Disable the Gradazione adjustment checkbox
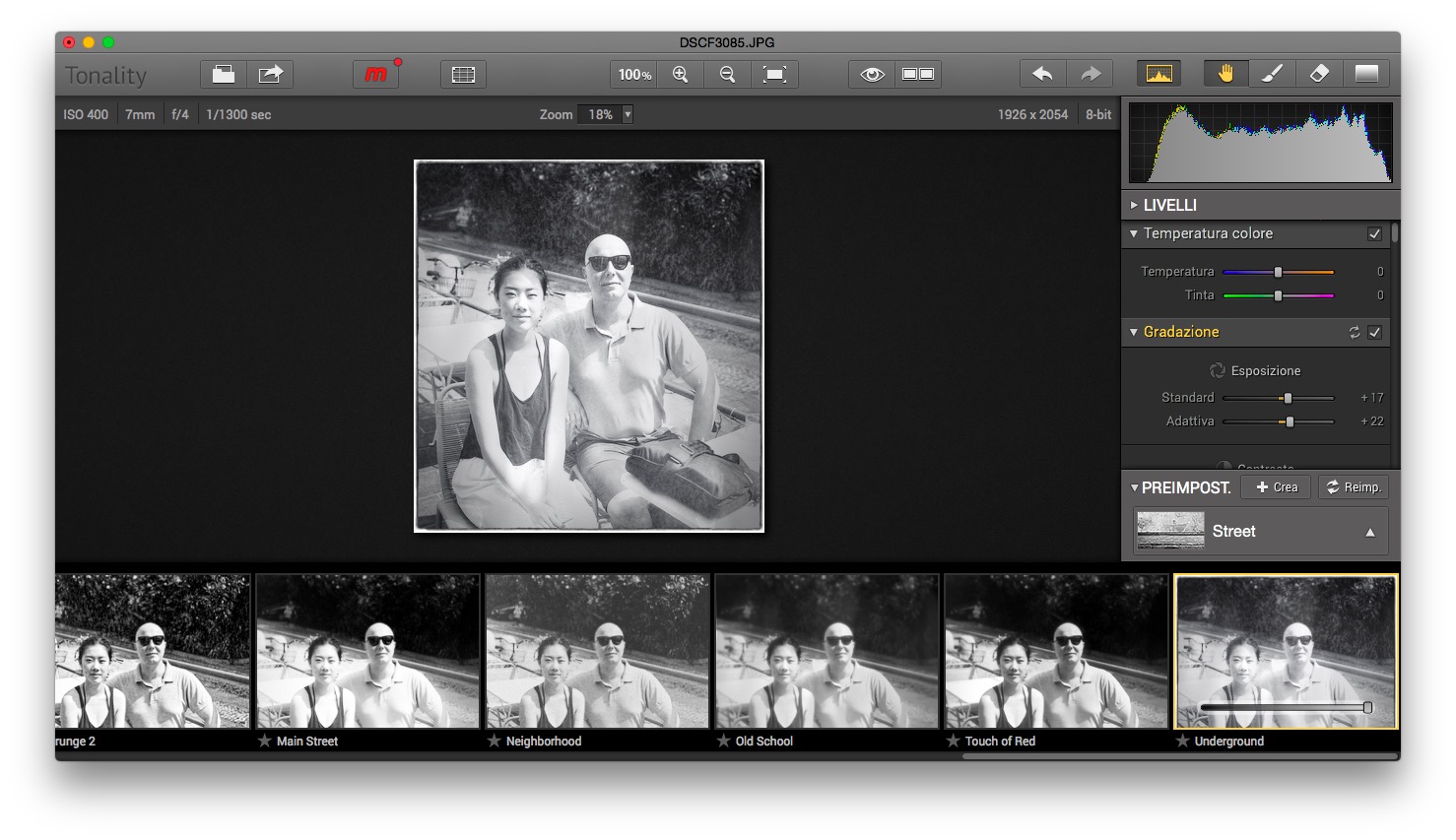 [1374, 333]
